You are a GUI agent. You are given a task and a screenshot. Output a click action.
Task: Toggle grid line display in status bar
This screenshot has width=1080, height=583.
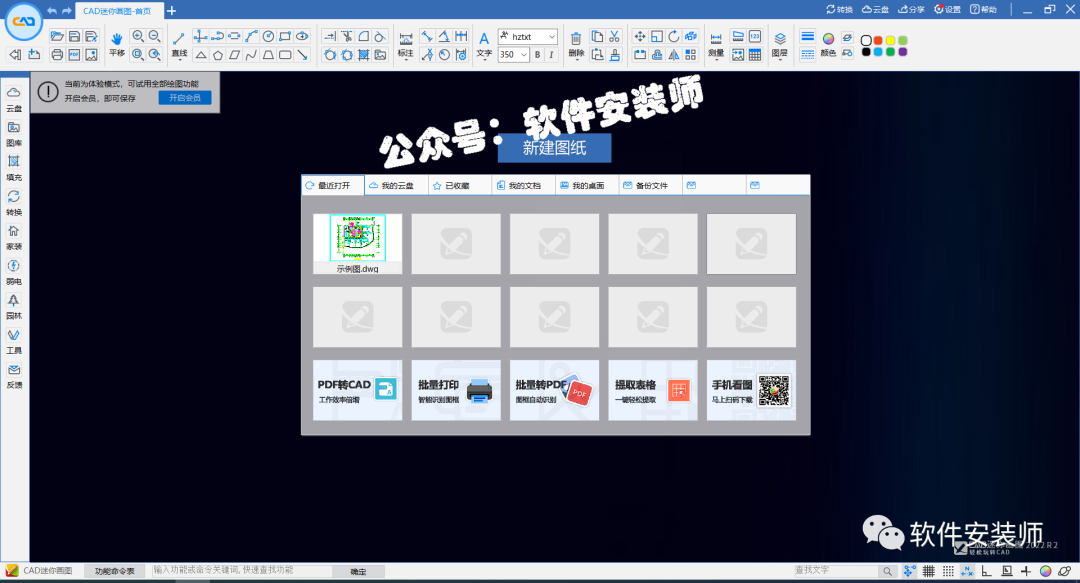coord(928,571)
